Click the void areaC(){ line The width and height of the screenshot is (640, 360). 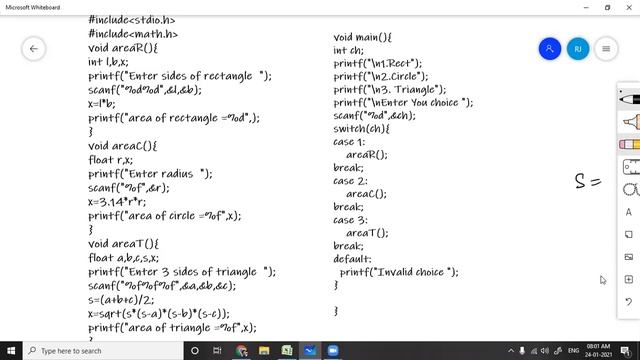click(122, 146)
